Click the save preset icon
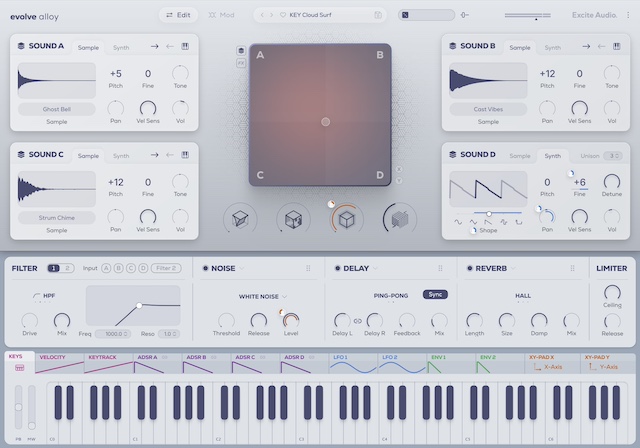 click(377, 15)
